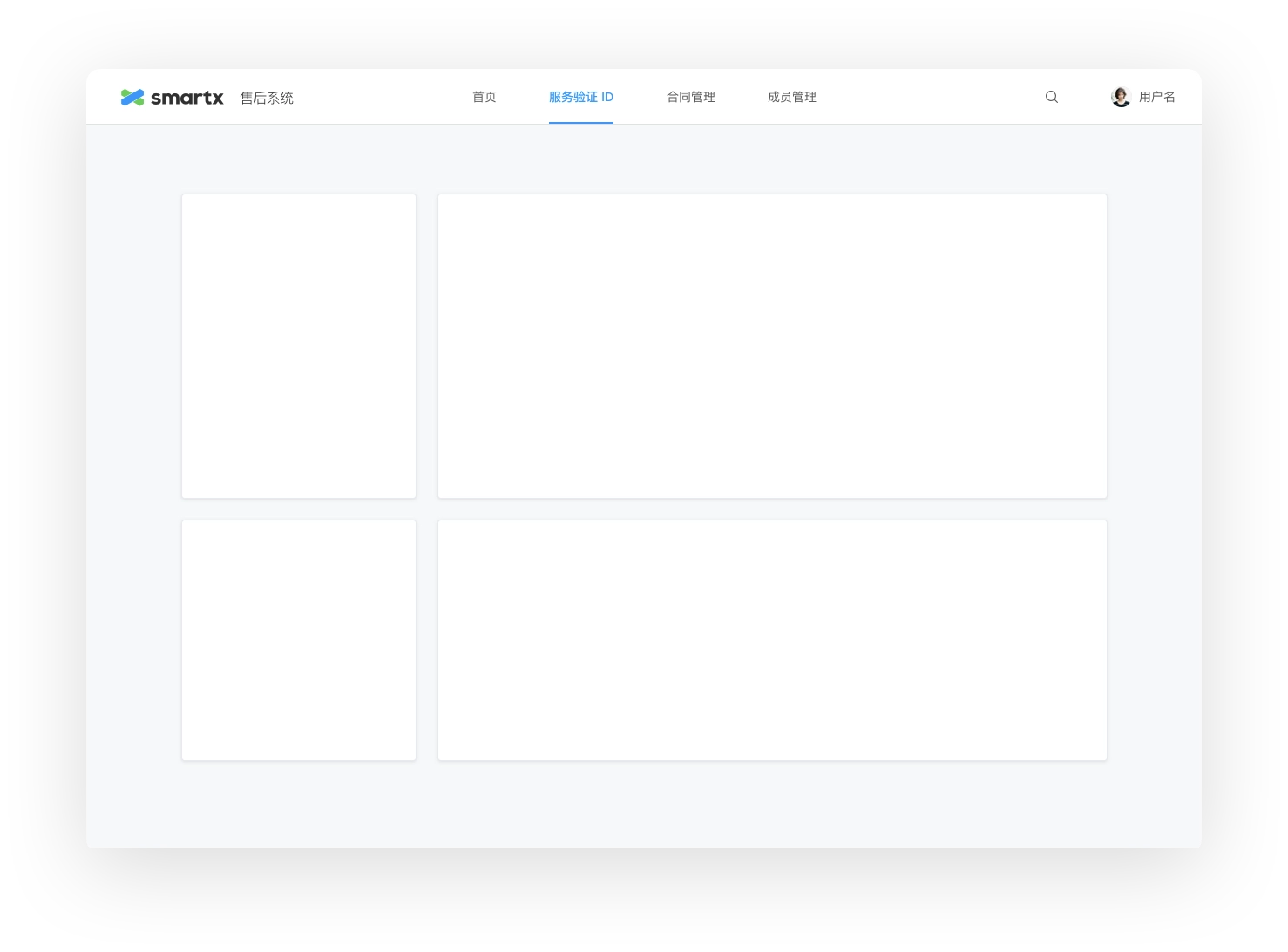
Task: Select the 服务验证 ID tab
Action: point(581,97)
